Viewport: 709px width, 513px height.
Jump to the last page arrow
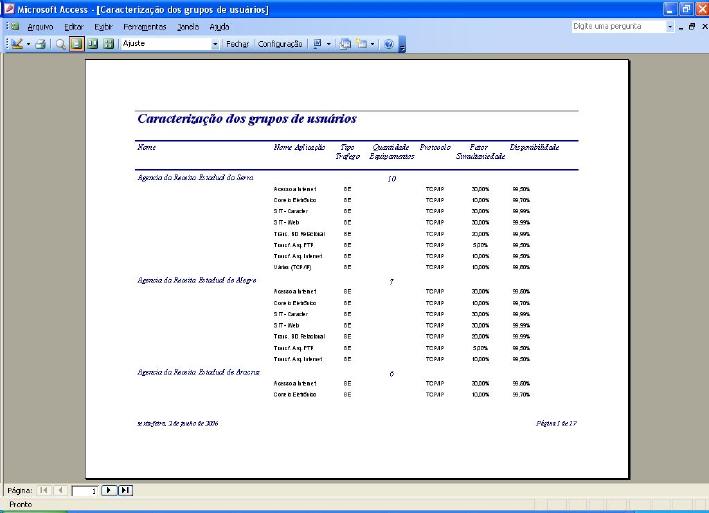click(x=125, y=490)
